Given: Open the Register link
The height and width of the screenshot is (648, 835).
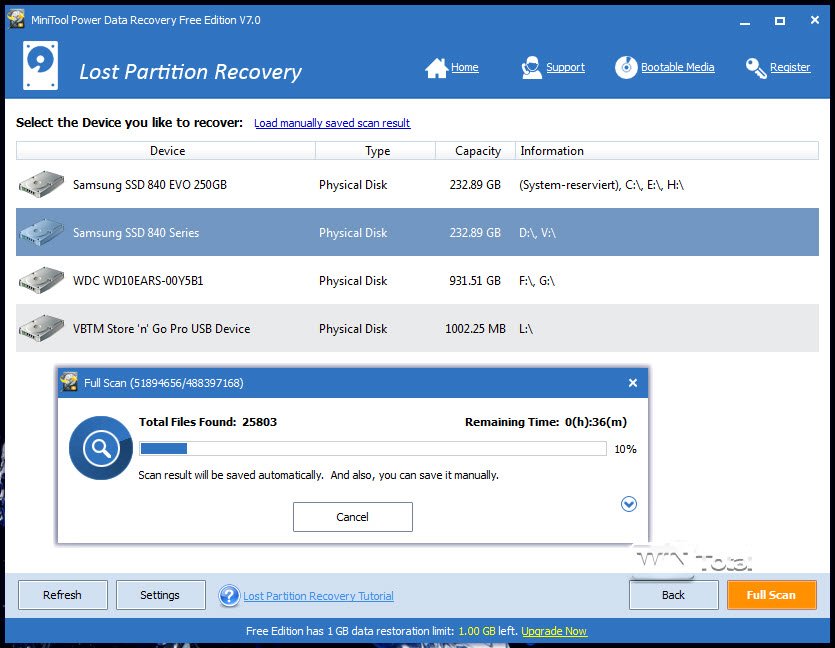Looking at the screenshot, I should 790,67.
